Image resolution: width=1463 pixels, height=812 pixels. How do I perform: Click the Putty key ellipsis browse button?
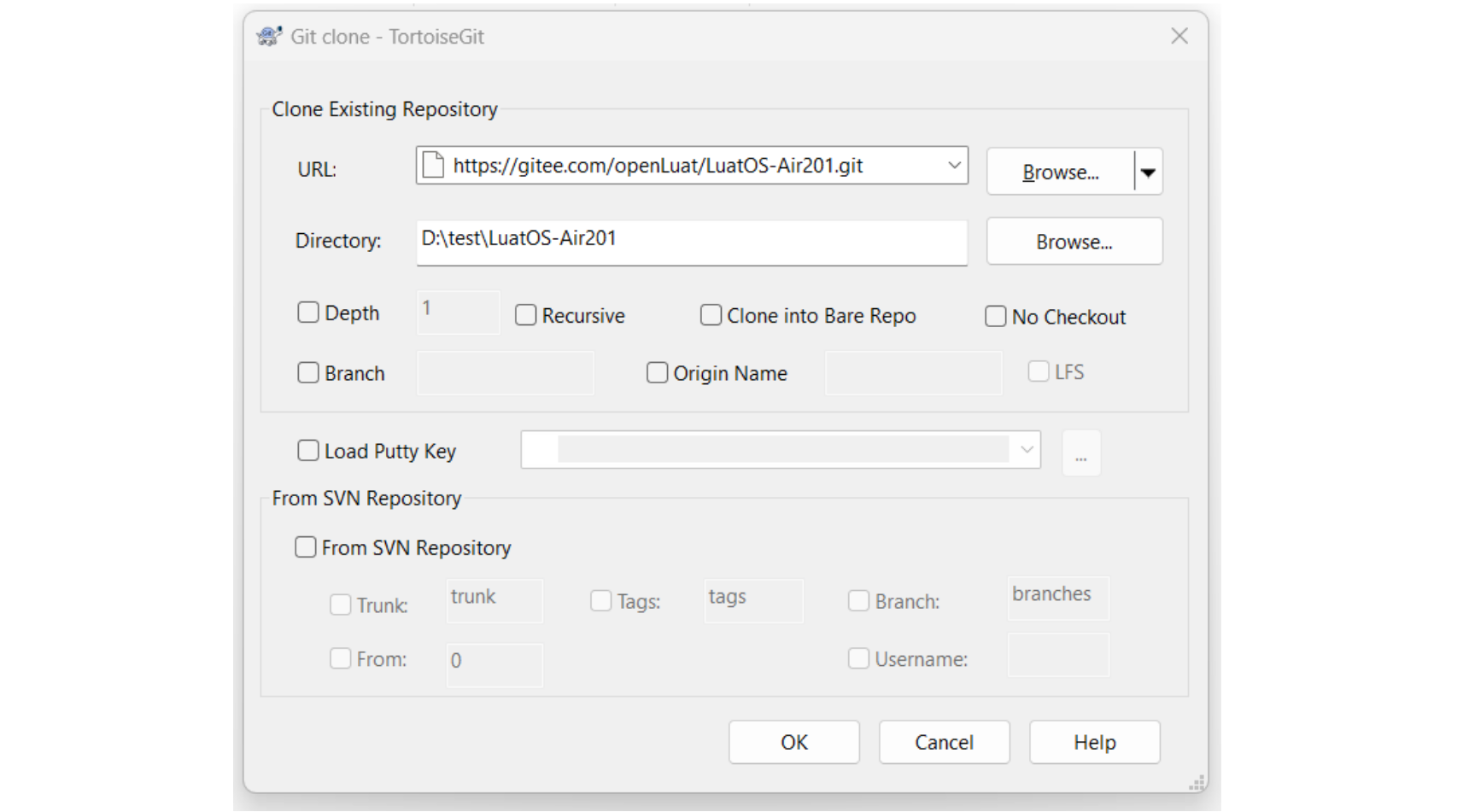point(1080,453)
